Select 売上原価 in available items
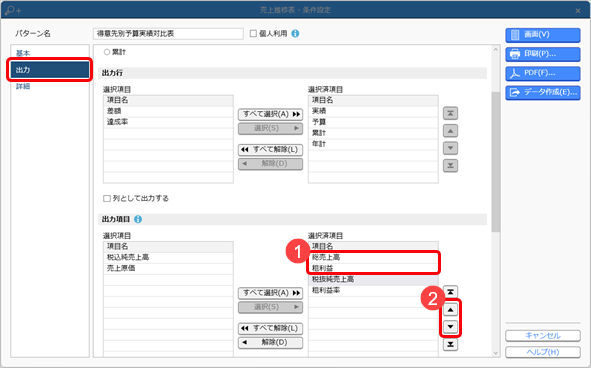Viewport: 591px width, 368px height. coord(168,268)
